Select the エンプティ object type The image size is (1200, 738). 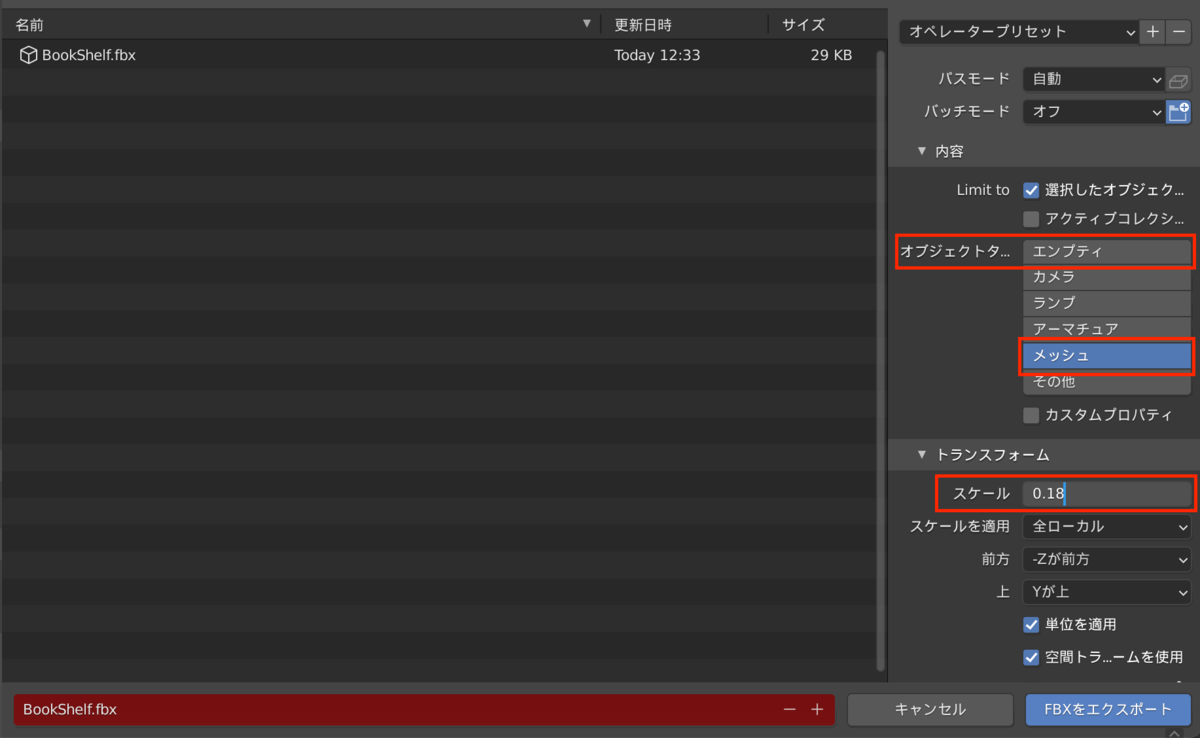[x=1107, y=251]
